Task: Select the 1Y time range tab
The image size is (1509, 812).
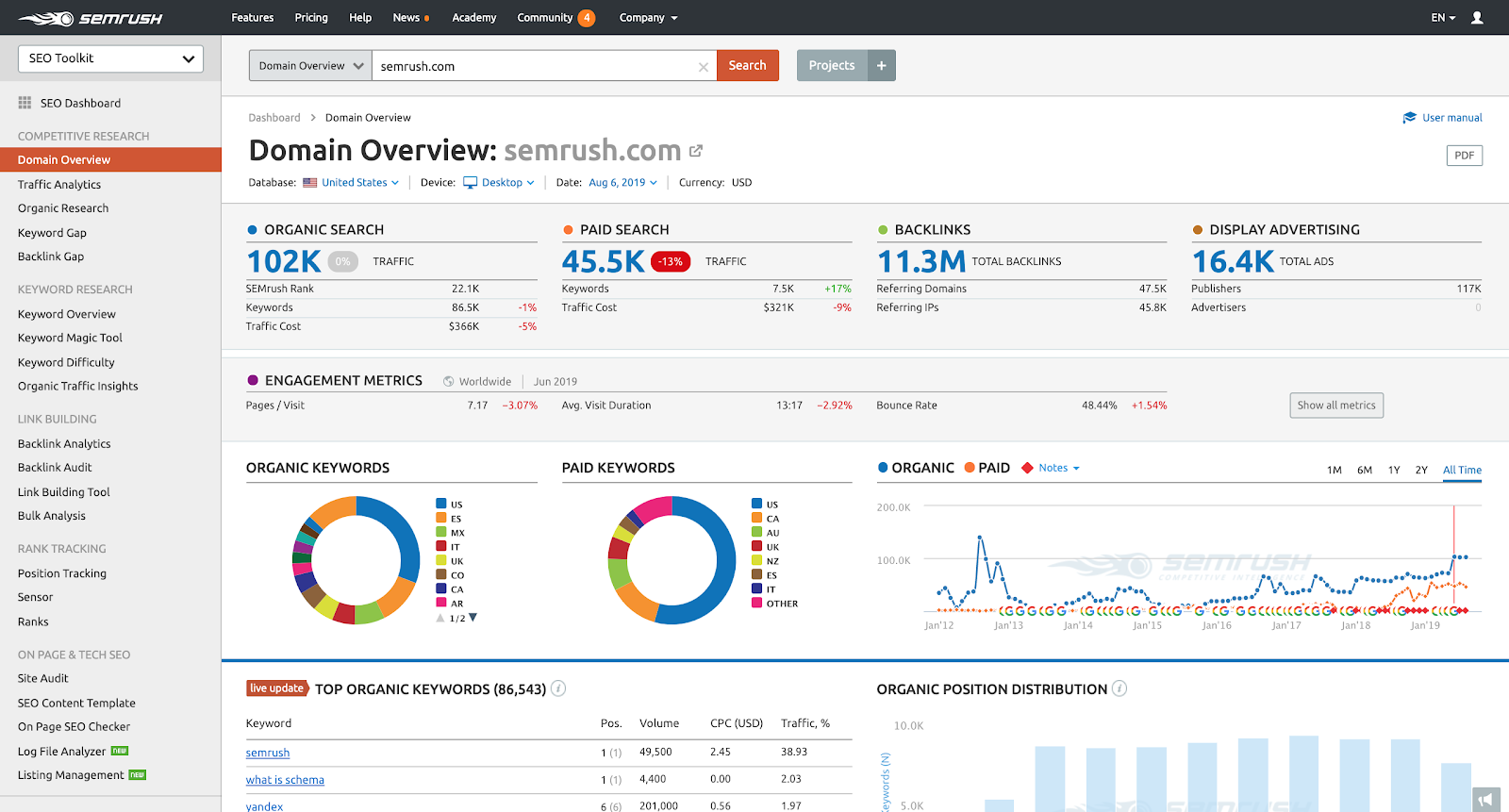Action: tap(1394, 470)
